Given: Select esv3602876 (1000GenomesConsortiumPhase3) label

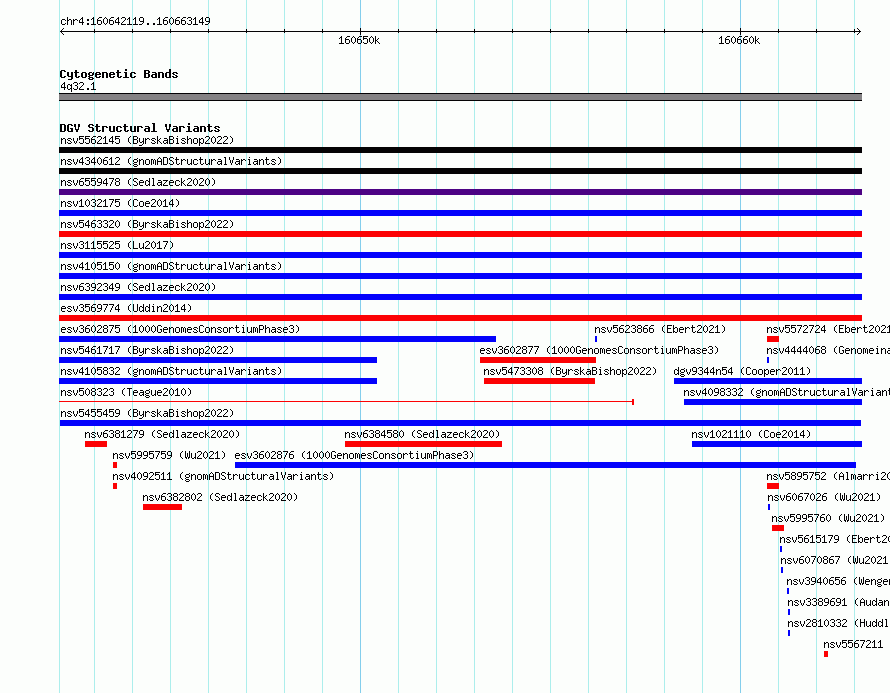Looking at the screenshot, I should coord(354,455).
